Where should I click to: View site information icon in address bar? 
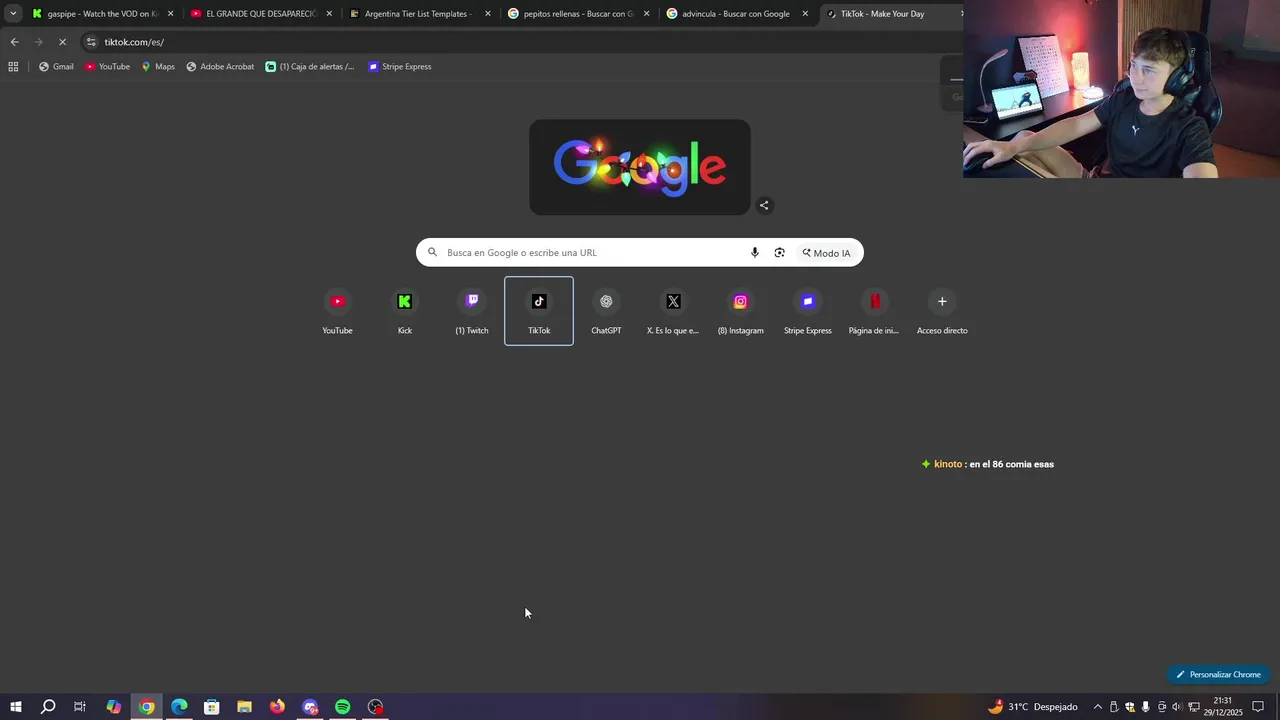[91, 42]
